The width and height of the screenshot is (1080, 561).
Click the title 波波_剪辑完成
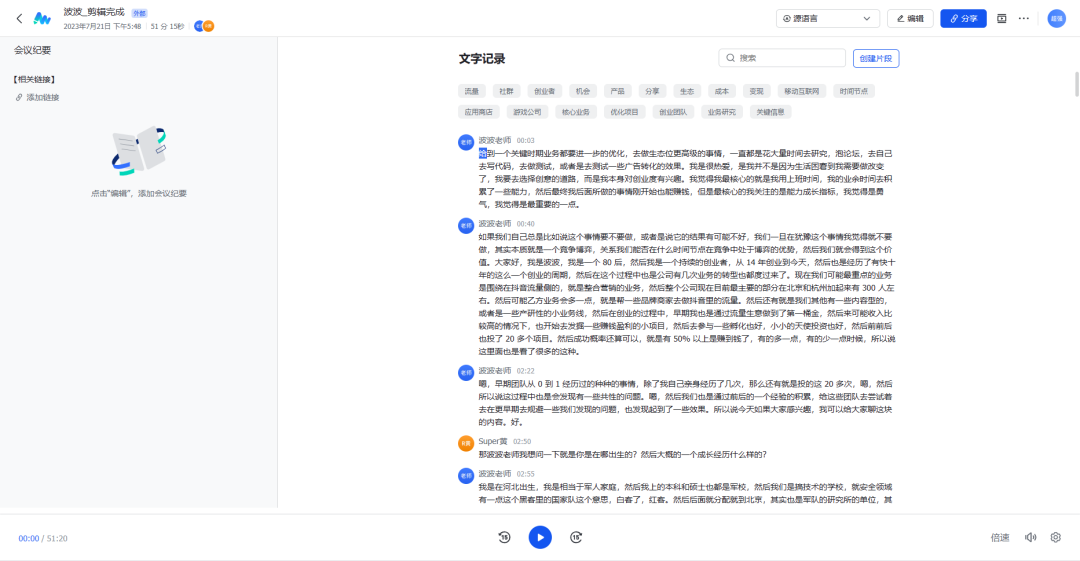pyautogui.click(x=94, y=12)
